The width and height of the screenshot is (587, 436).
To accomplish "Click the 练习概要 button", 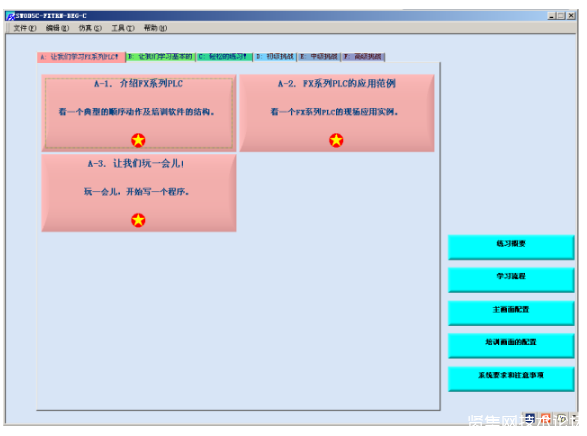I will pos(511,247).
